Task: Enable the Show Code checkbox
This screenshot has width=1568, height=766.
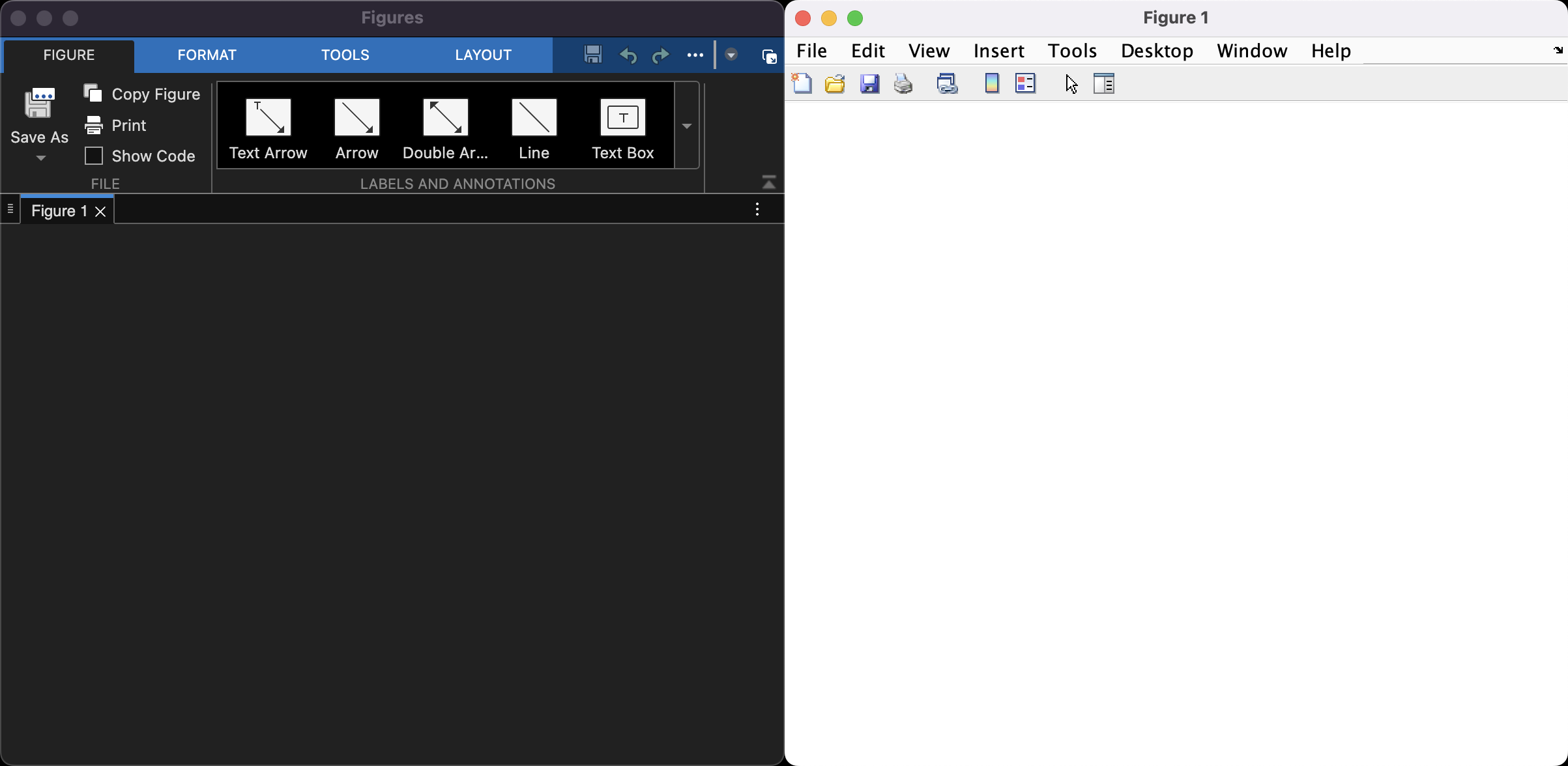Action: [x=94, y=156]
